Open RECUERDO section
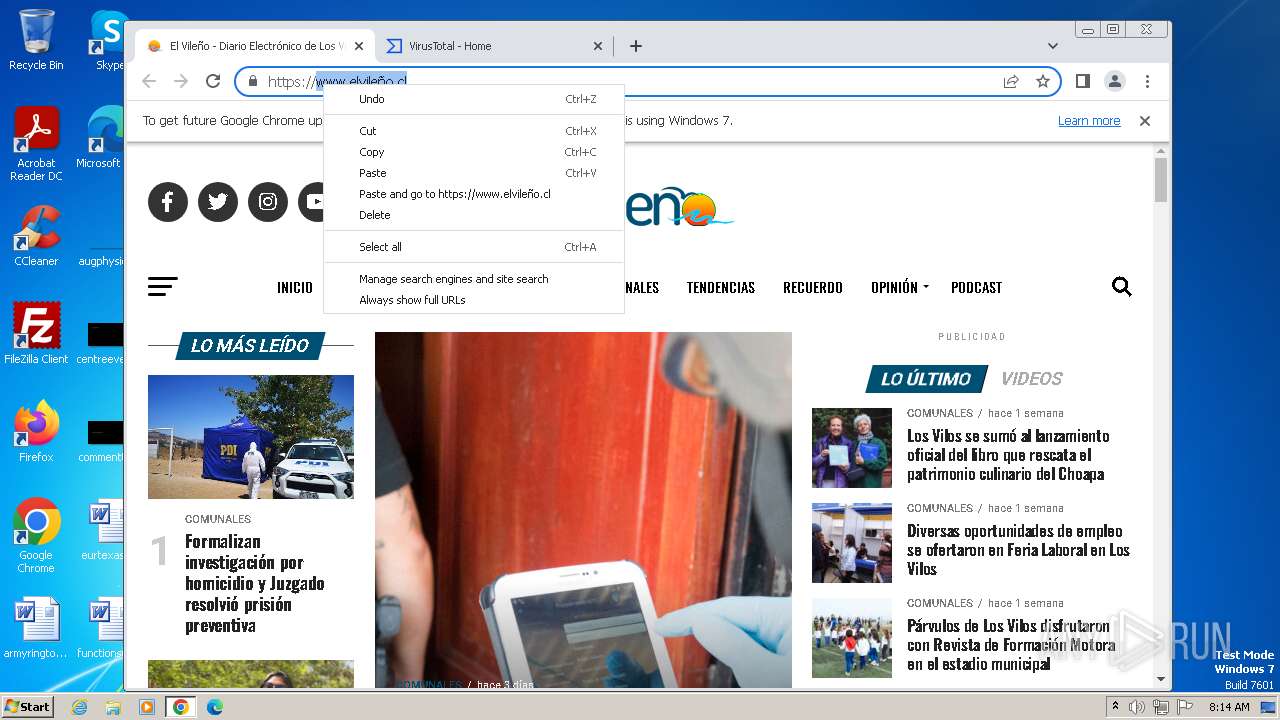1280x720 pixels. [x=813, y=288]
